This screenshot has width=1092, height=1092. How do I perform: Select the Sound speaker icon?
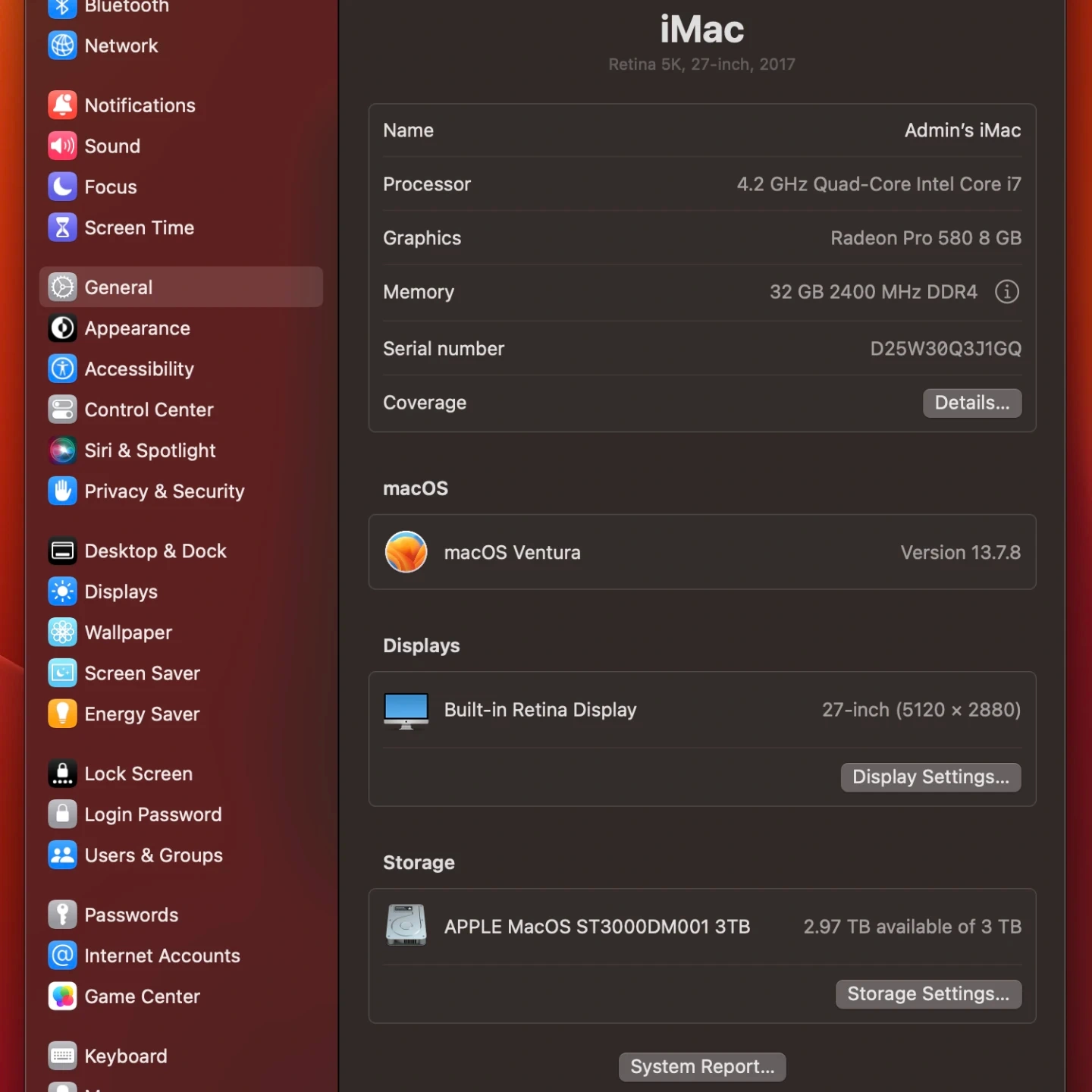pos(62,146)
